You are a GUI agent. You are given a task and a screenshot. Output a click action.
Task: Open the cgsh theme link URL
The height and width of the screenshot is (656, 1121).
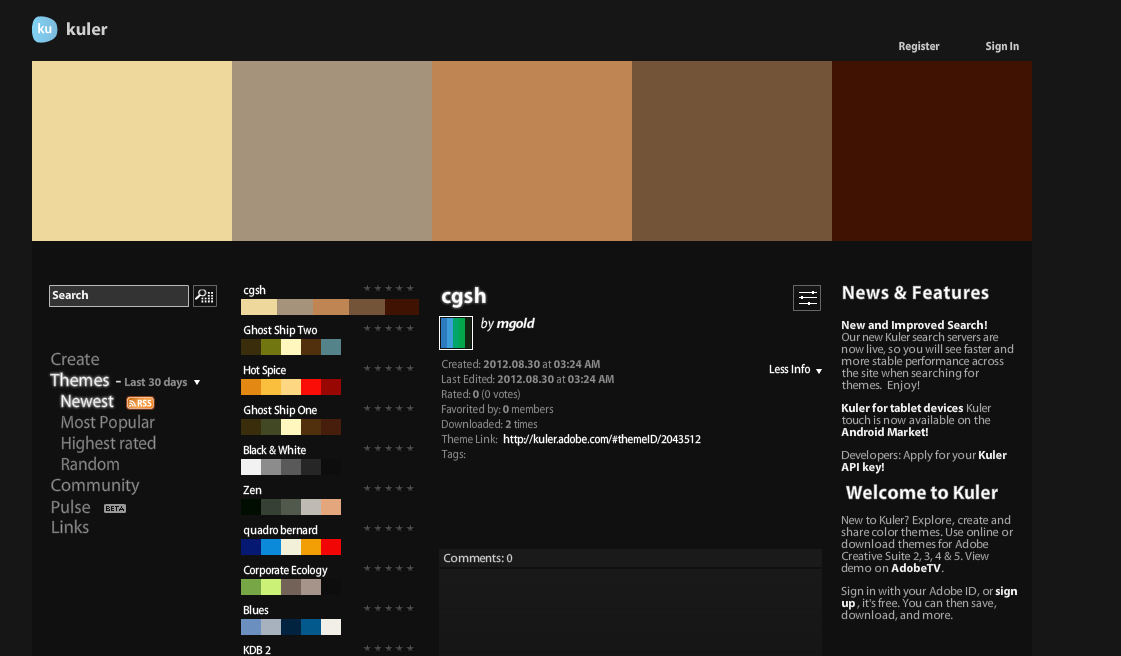tap(601, 439)
